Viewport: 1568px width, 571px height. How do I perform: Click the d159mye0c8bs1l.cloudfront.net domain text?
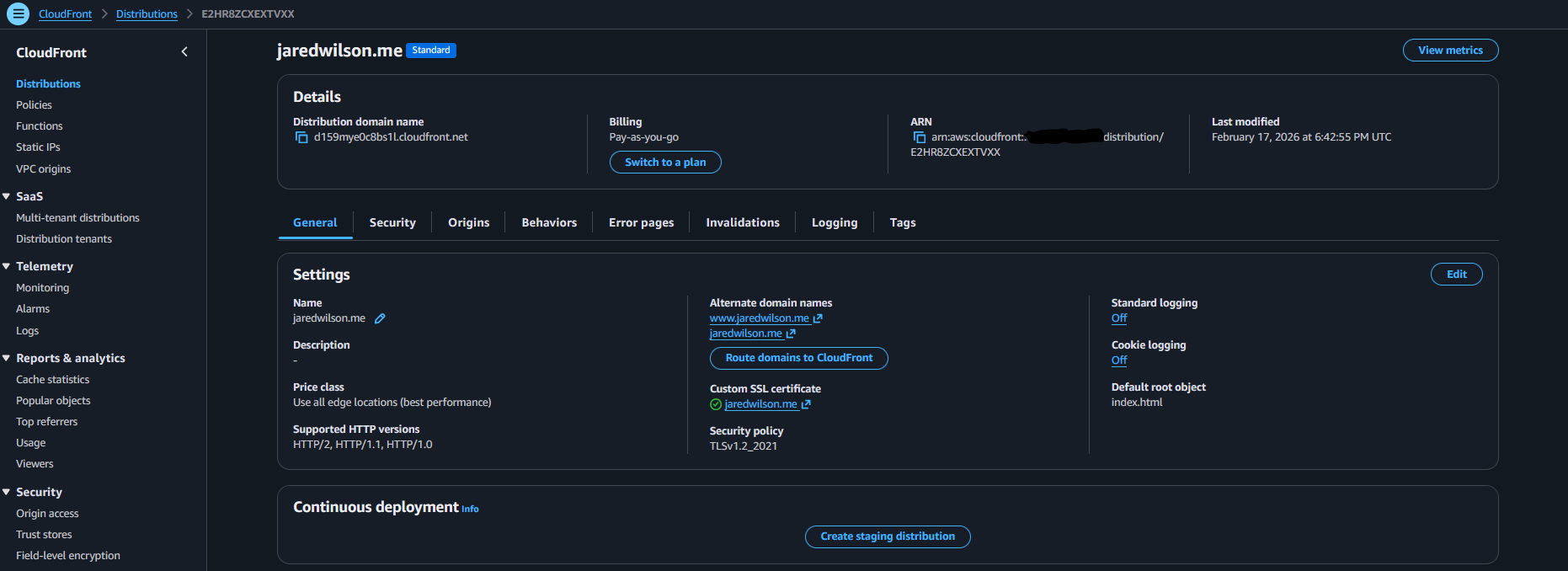(391, 137)
